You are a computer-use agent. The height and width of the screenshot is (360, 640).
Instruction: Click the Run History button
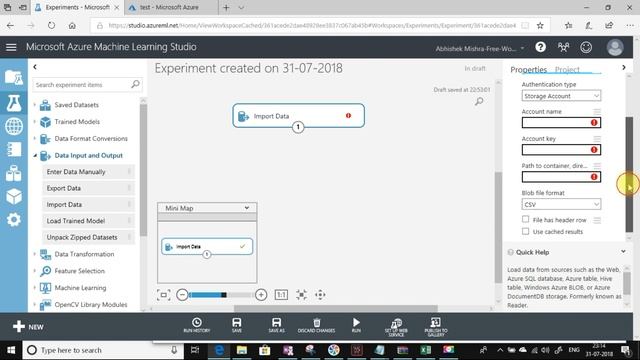[x=197, y=325]
